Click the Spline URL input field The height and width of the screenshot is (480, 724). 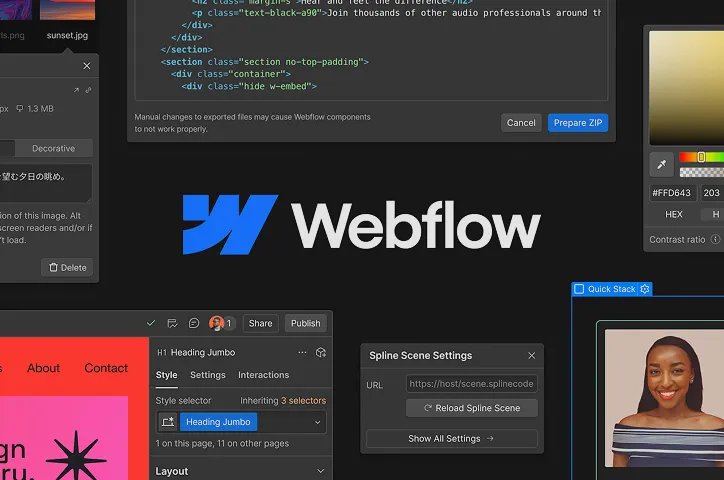tap(471, 384)
